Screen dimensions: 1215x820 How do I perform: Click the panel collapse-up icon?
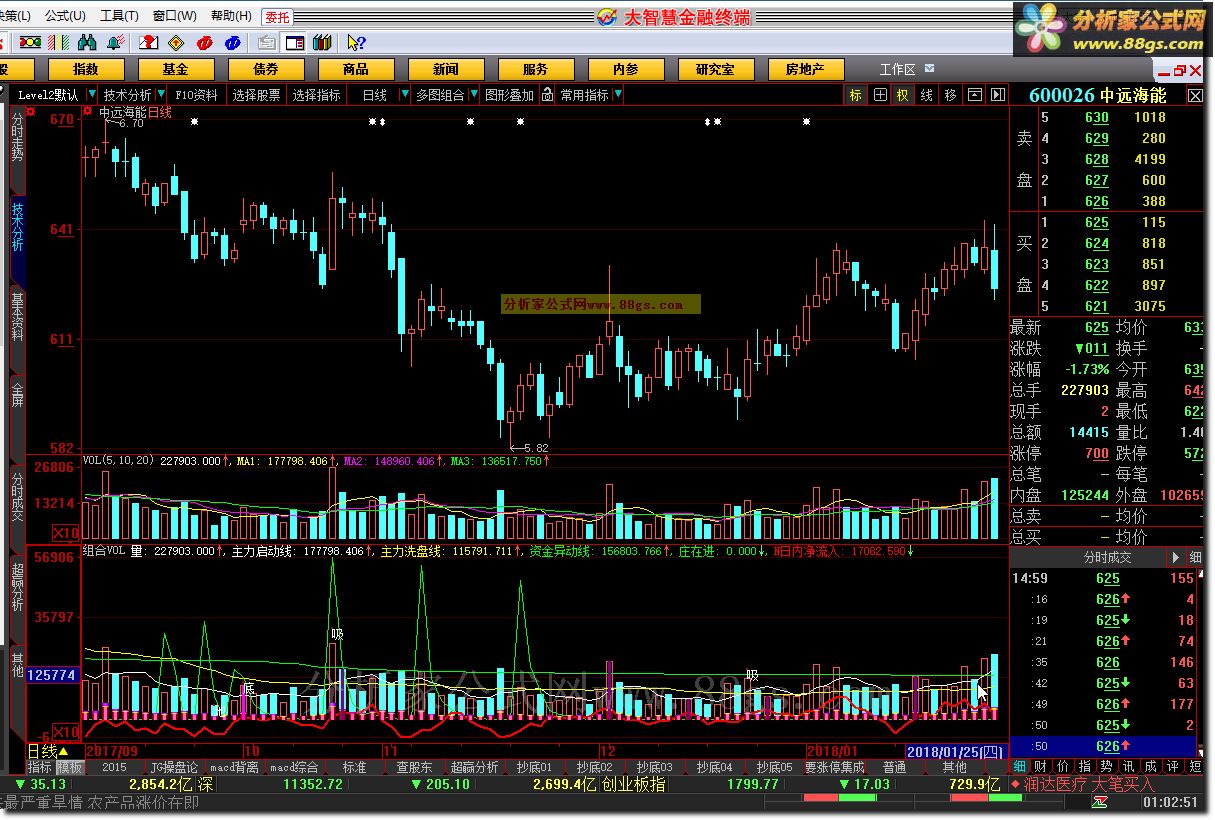click(x=974, y=95)
